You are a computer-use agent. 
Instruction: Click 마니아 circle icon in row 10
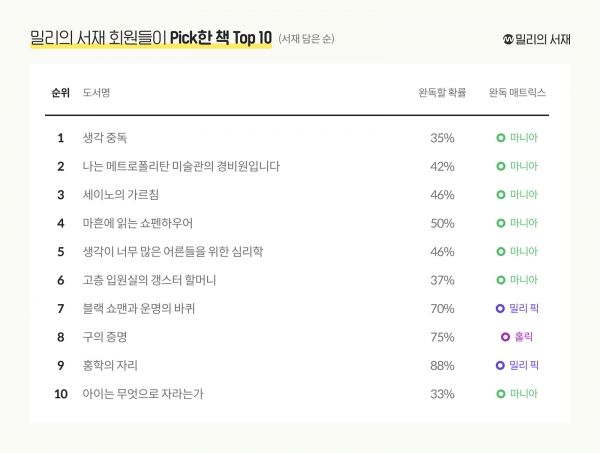pos(500,394)
